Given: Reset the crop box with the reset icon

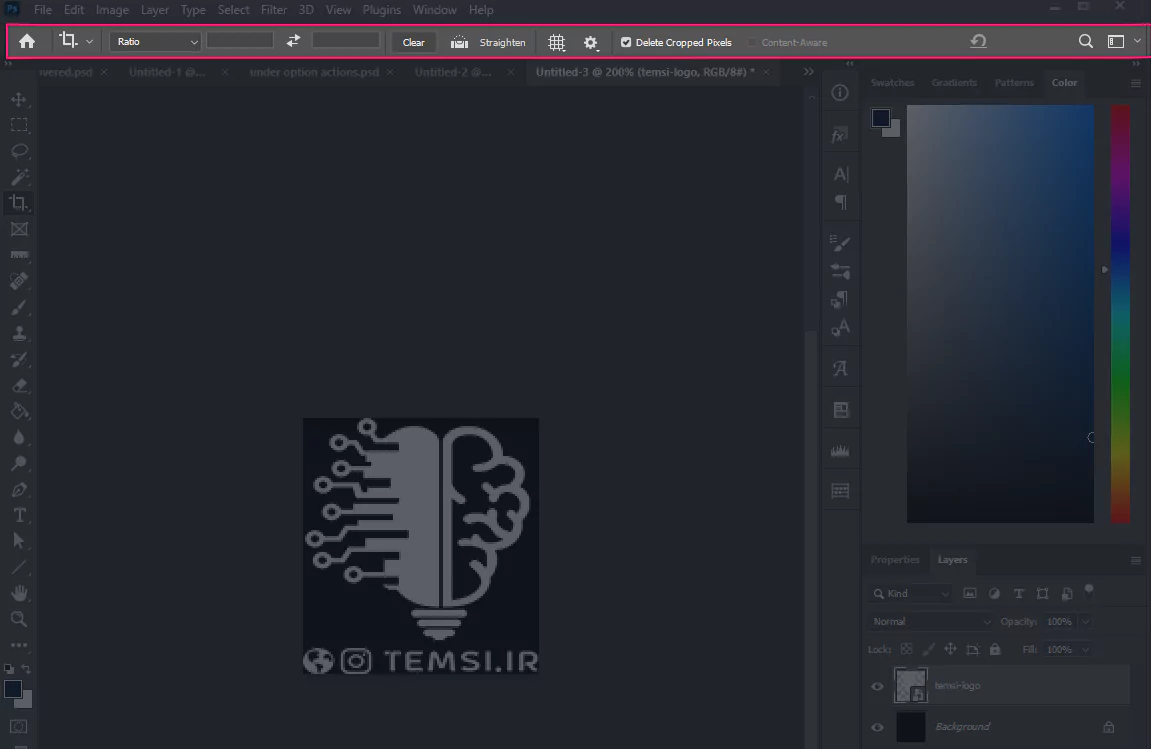Looking at the screenshot, I should (x=978, y=41).
